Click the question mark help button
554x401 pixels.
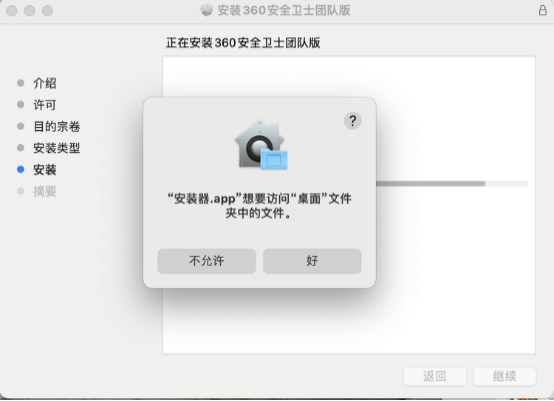coord(352,121)
